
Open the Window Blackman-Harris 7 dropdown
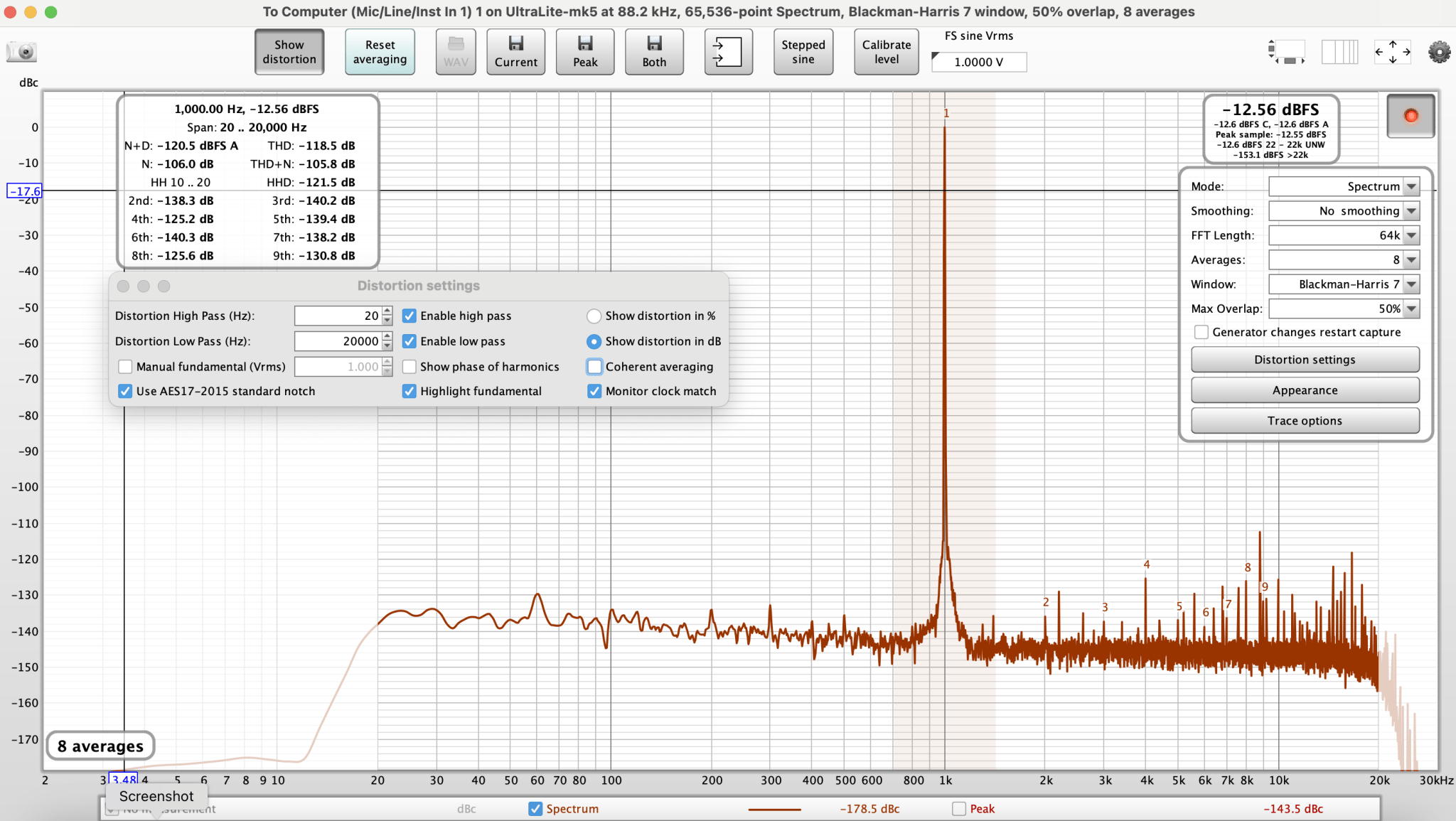[1344, 284]
